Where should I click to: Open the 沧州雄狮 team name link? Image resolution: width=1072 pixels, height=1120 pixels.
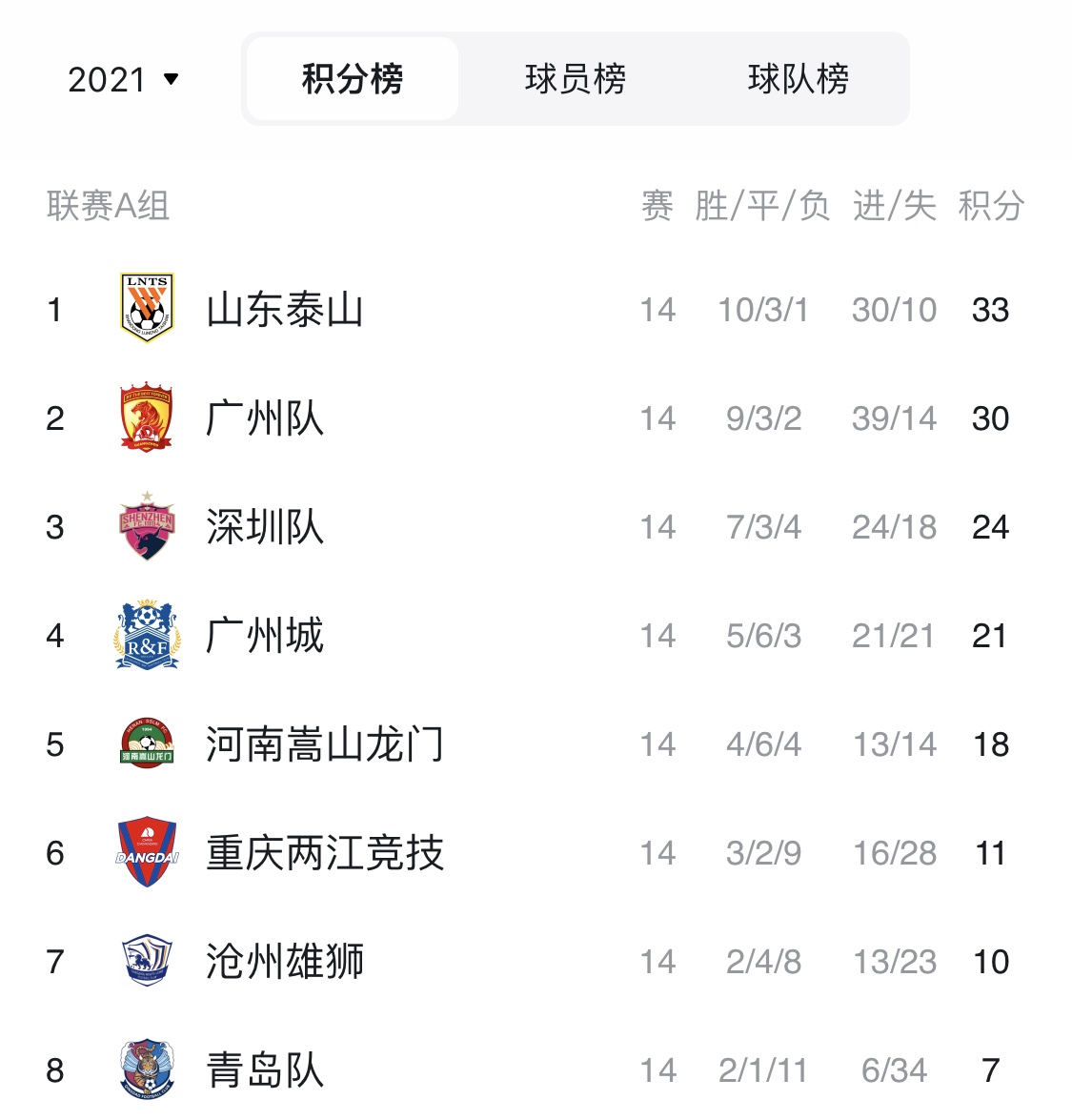click(285, 962)
